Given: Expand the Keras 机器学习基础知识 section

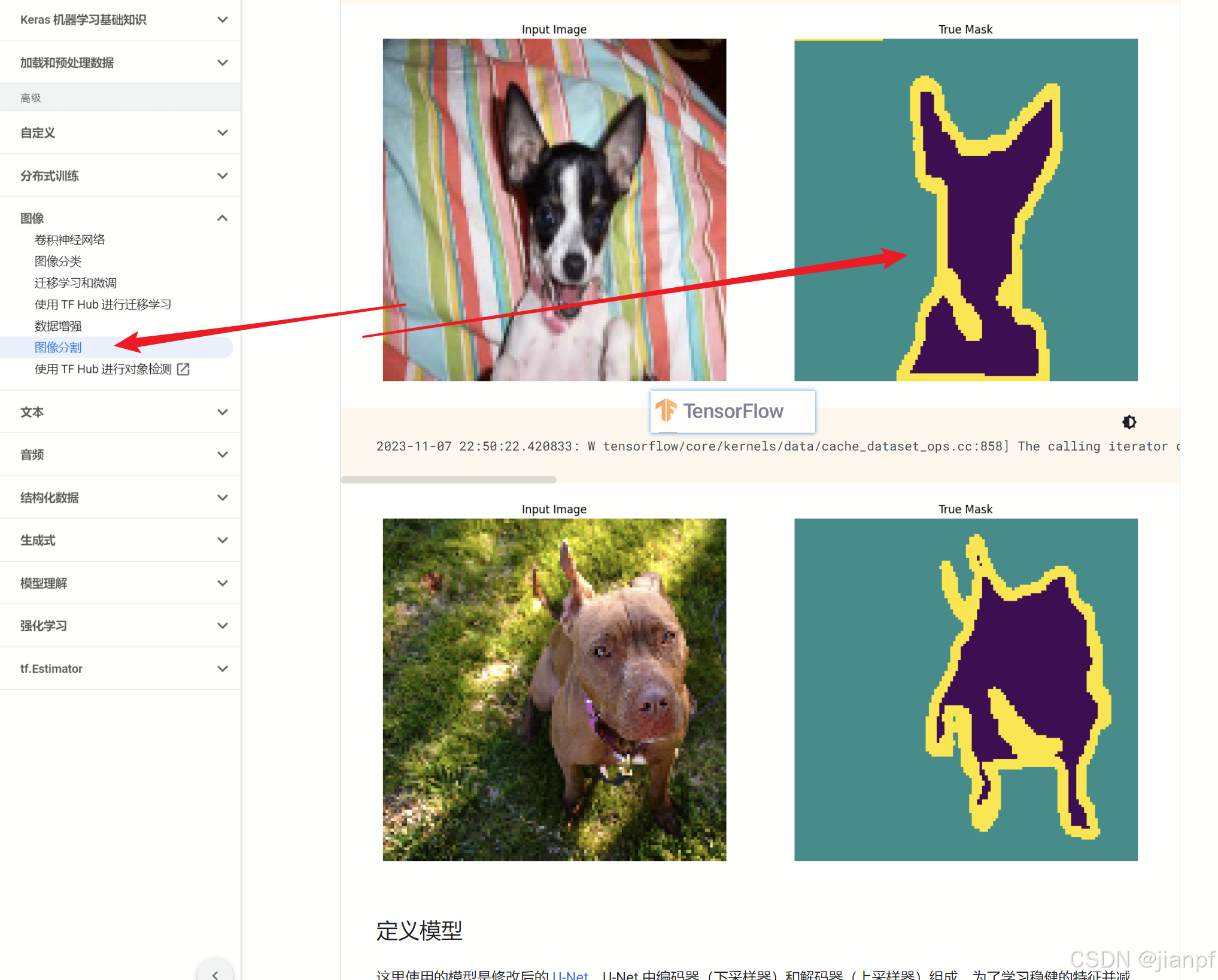Looking at the screenshot, I should tap(222, 20).
